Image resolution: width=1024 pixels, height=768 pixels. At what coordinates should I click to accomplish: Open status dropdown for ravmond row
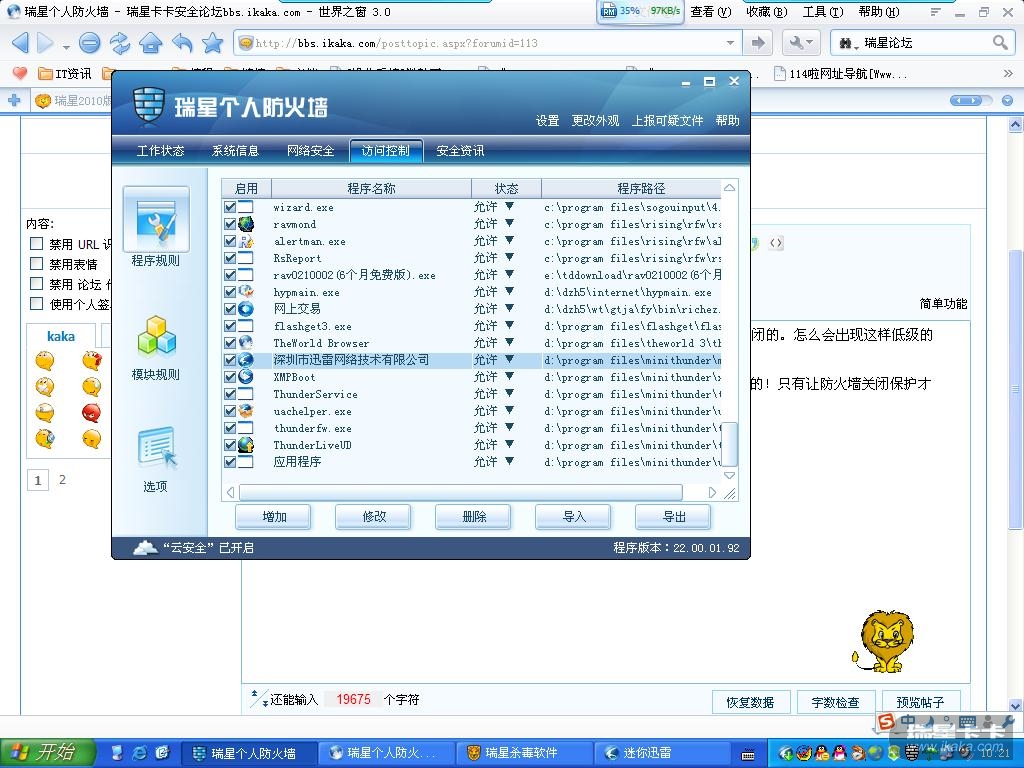509,223
